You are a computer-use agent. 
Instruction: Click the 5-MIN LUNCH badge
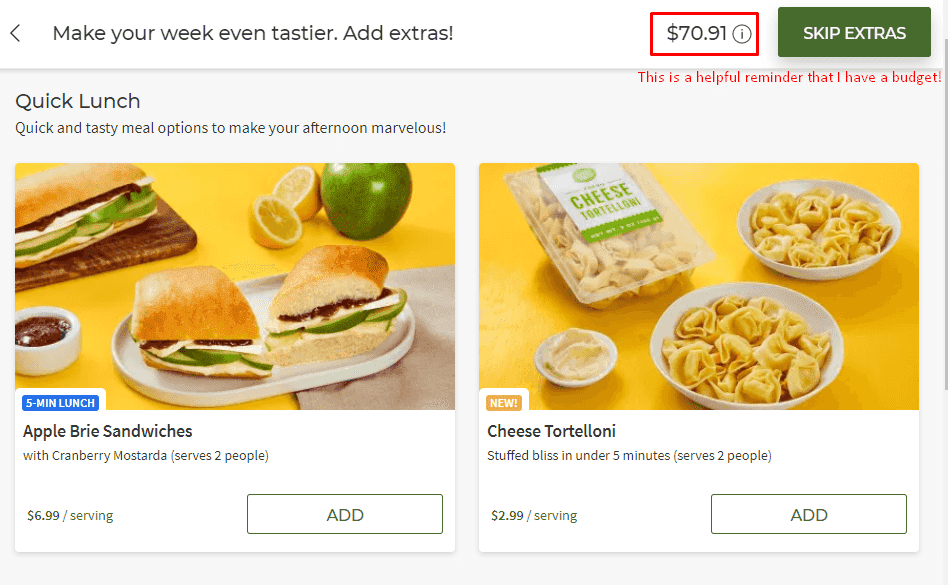coord(60,402)
